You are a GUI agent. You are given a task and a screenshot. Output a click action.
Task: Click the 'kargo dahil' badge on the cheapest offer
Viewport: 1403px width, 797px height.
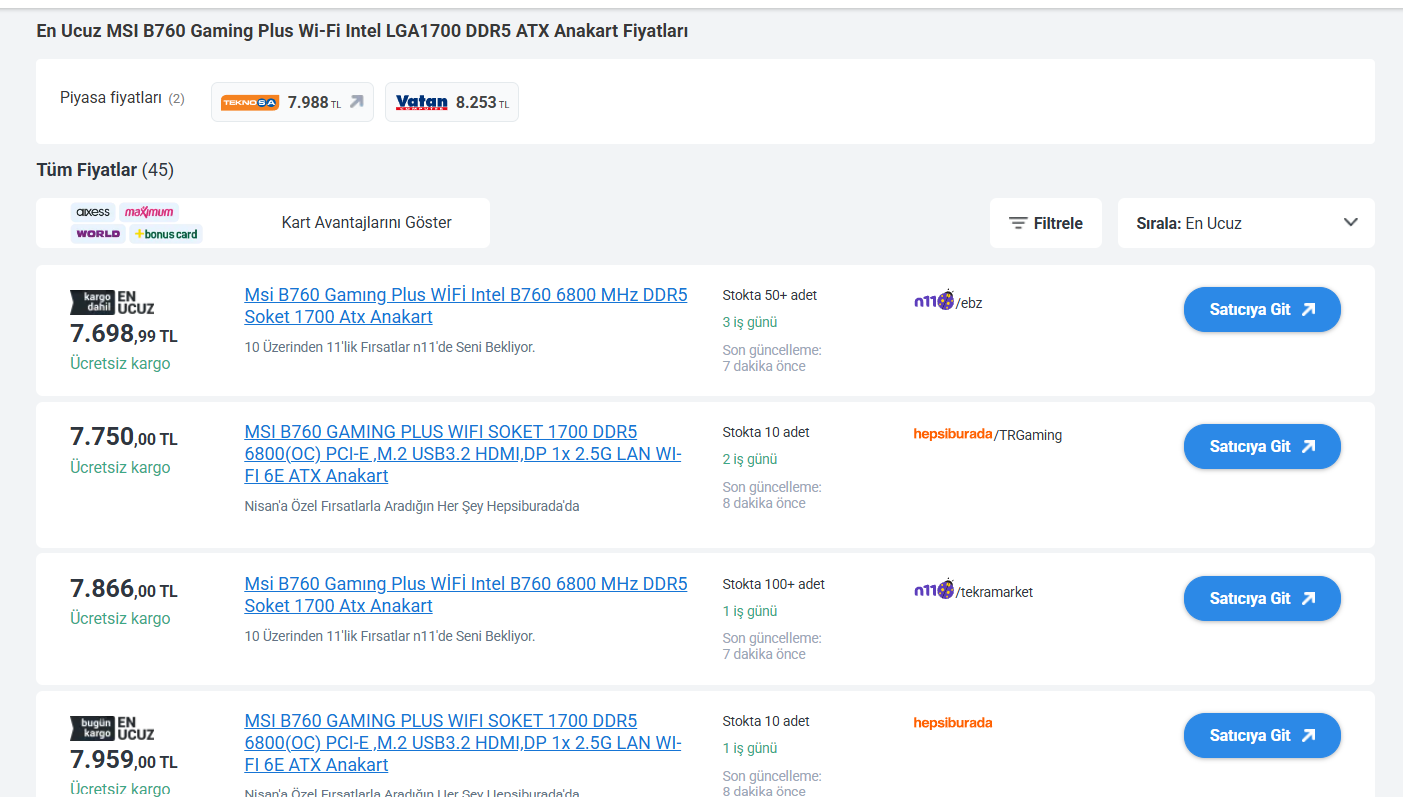click(x=92, y=302)
